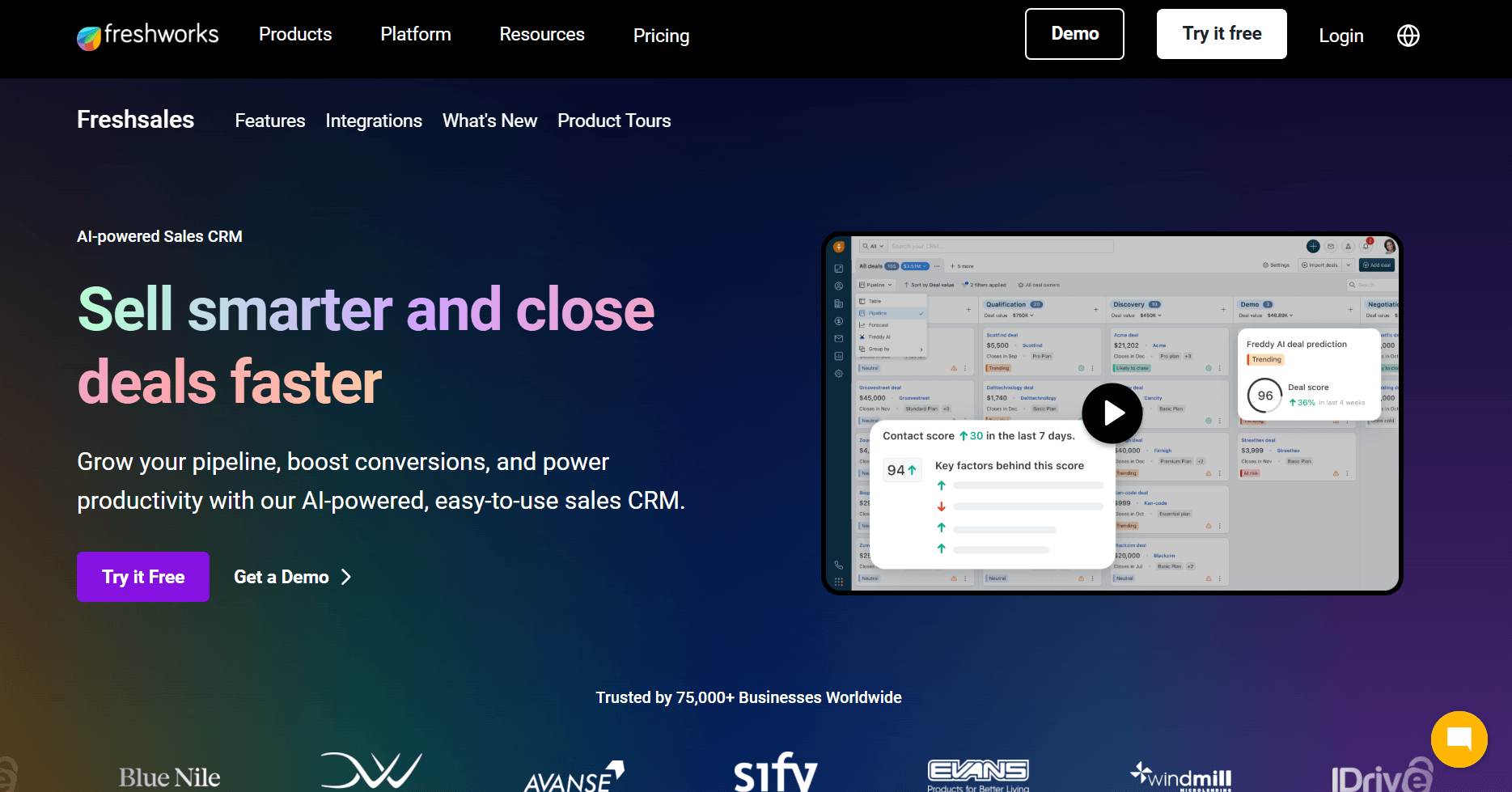Click the Avanse logo
Screen dimensions: 1512x792
(x=574, y=776)
